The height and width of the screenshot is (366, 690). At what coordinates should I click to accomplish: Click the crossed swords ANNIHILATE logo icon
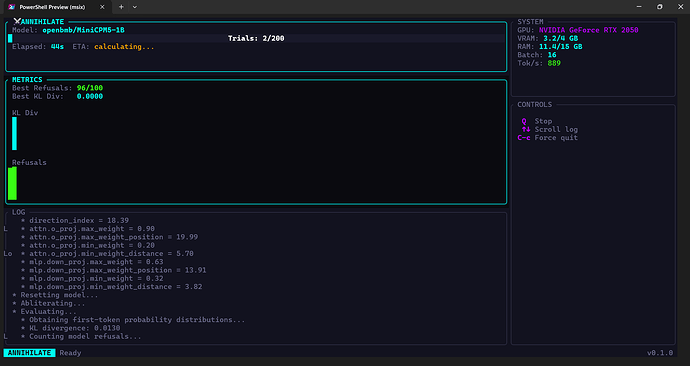(17, 21)
